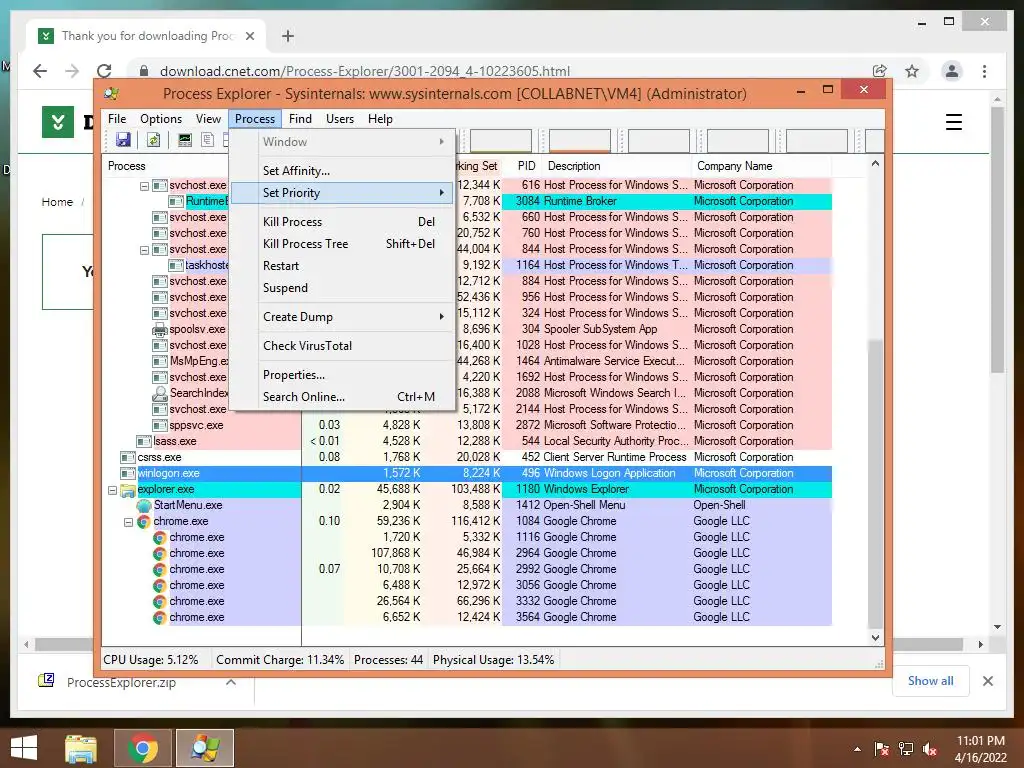This screenshot has width=1024, height=768.
Task: Bookmark this page with the star icon
Action: (912, 71)
